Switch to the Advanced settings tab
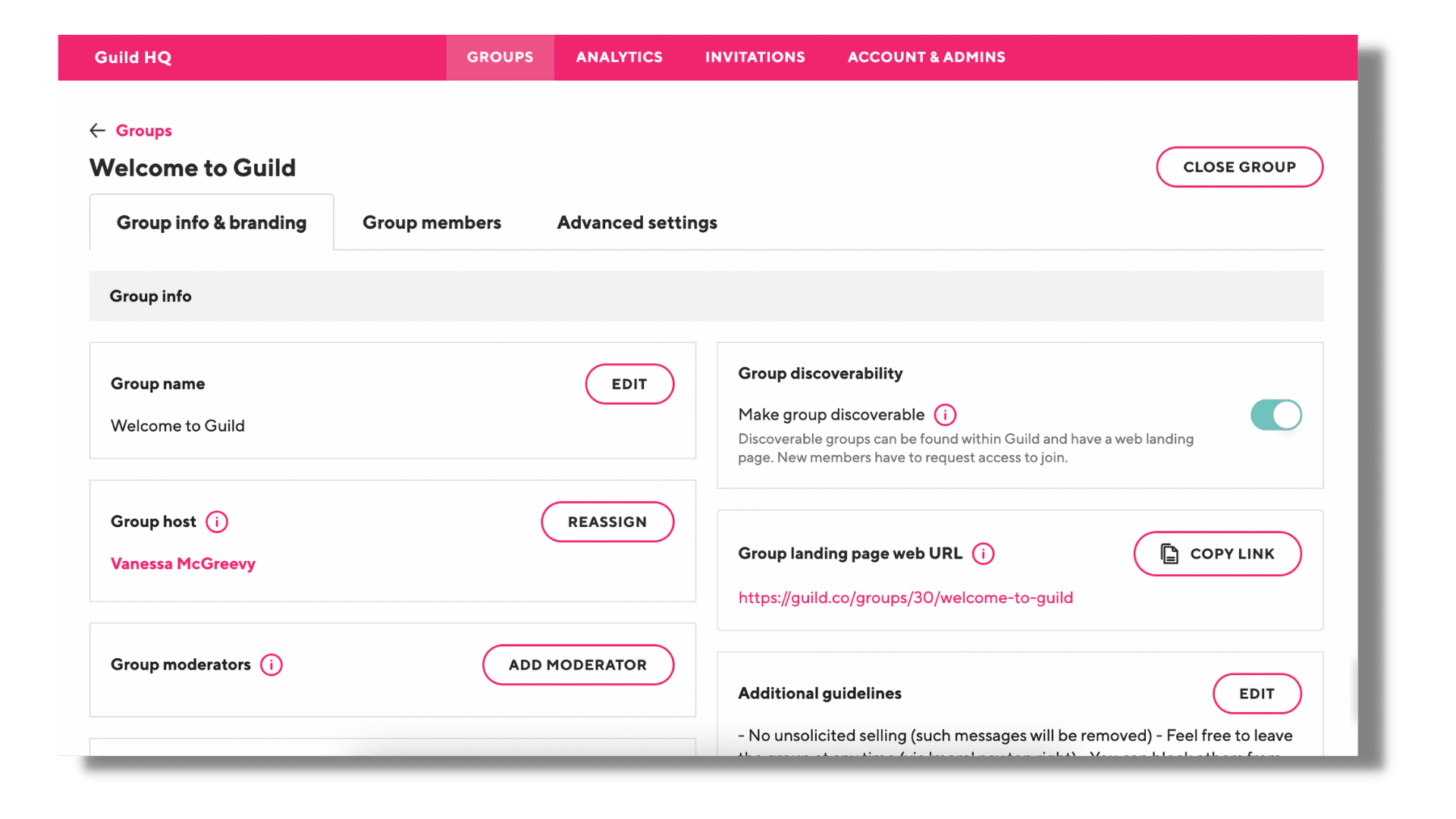 (637, 222)
